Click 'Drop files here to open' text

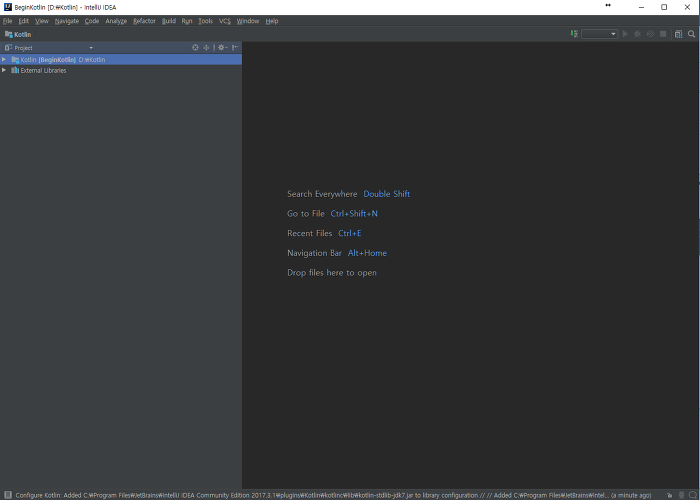[x=332, y=273]
